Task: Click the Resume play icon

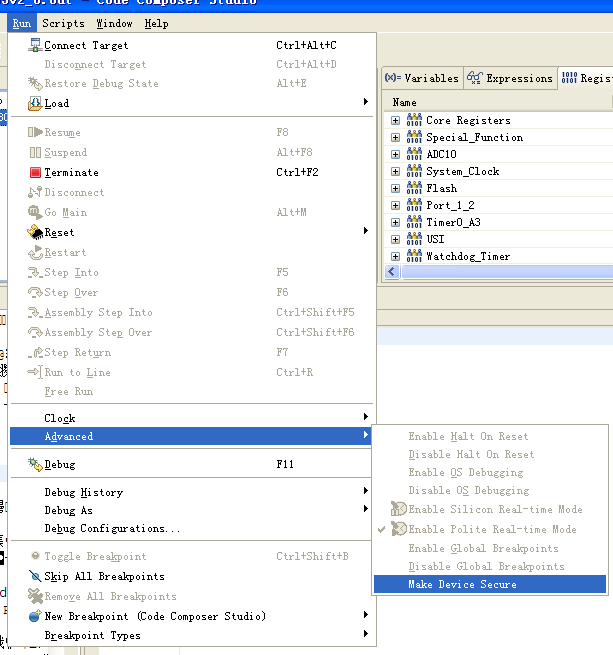Action: coord(36,132)
